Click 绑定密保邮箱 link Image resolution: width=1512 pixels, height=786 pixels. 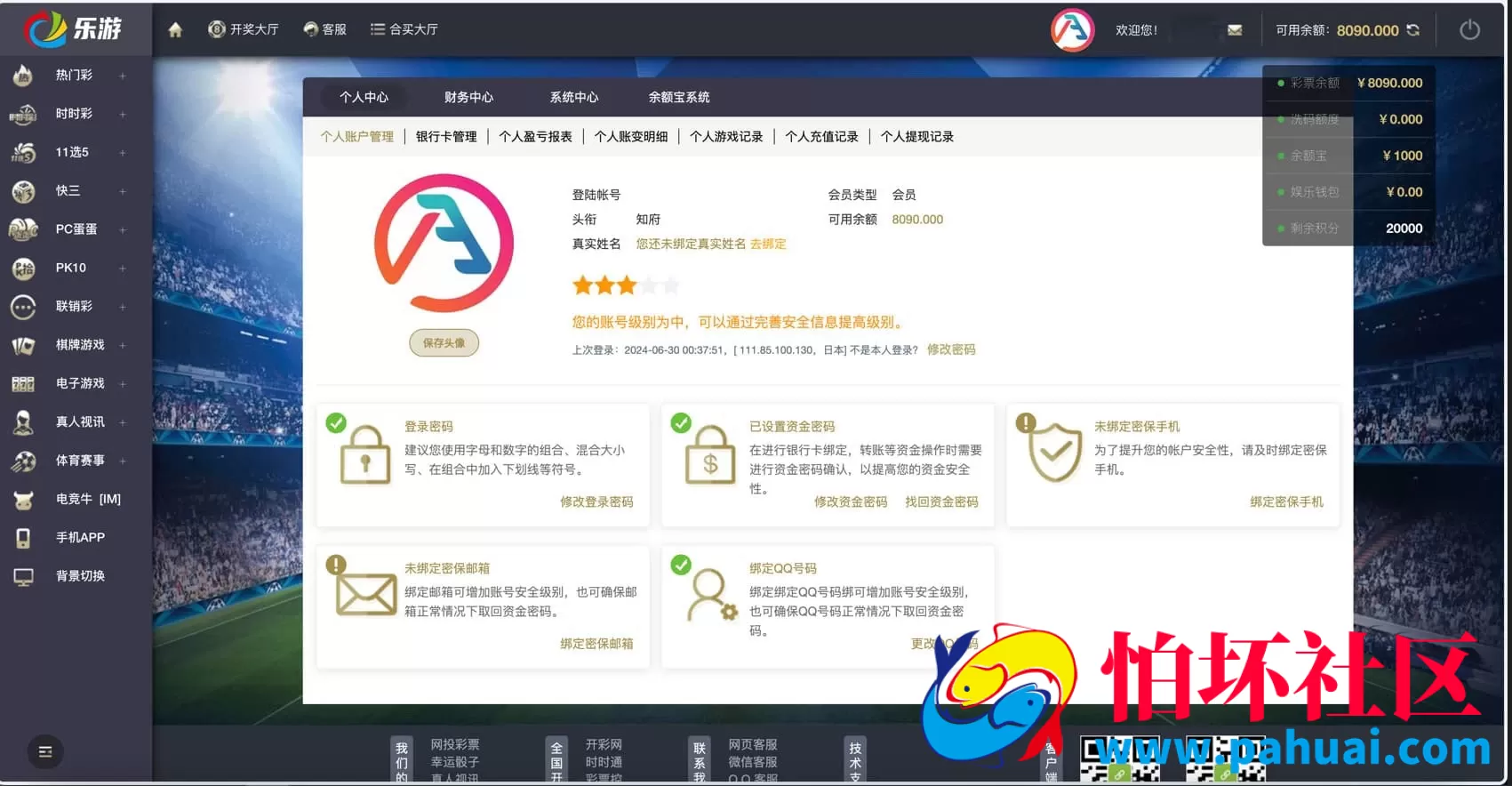pos(596,643)
